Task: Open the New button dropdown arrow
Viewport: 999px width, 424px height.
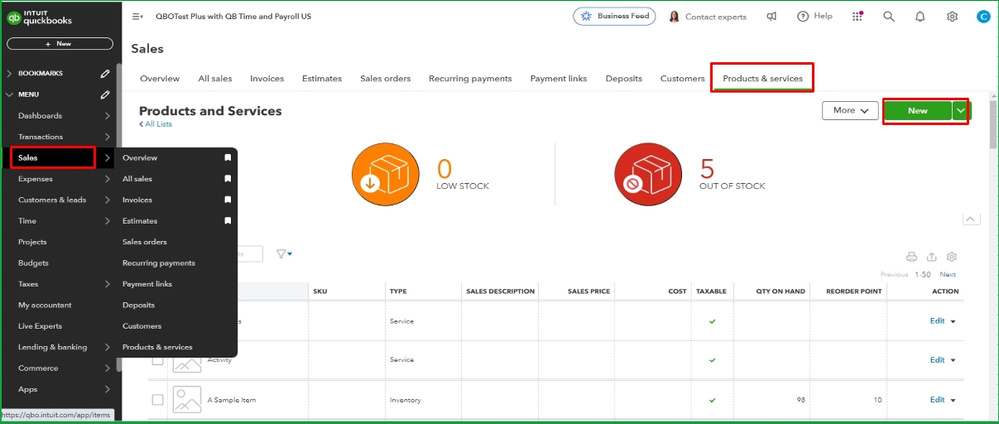Action: 961,110
